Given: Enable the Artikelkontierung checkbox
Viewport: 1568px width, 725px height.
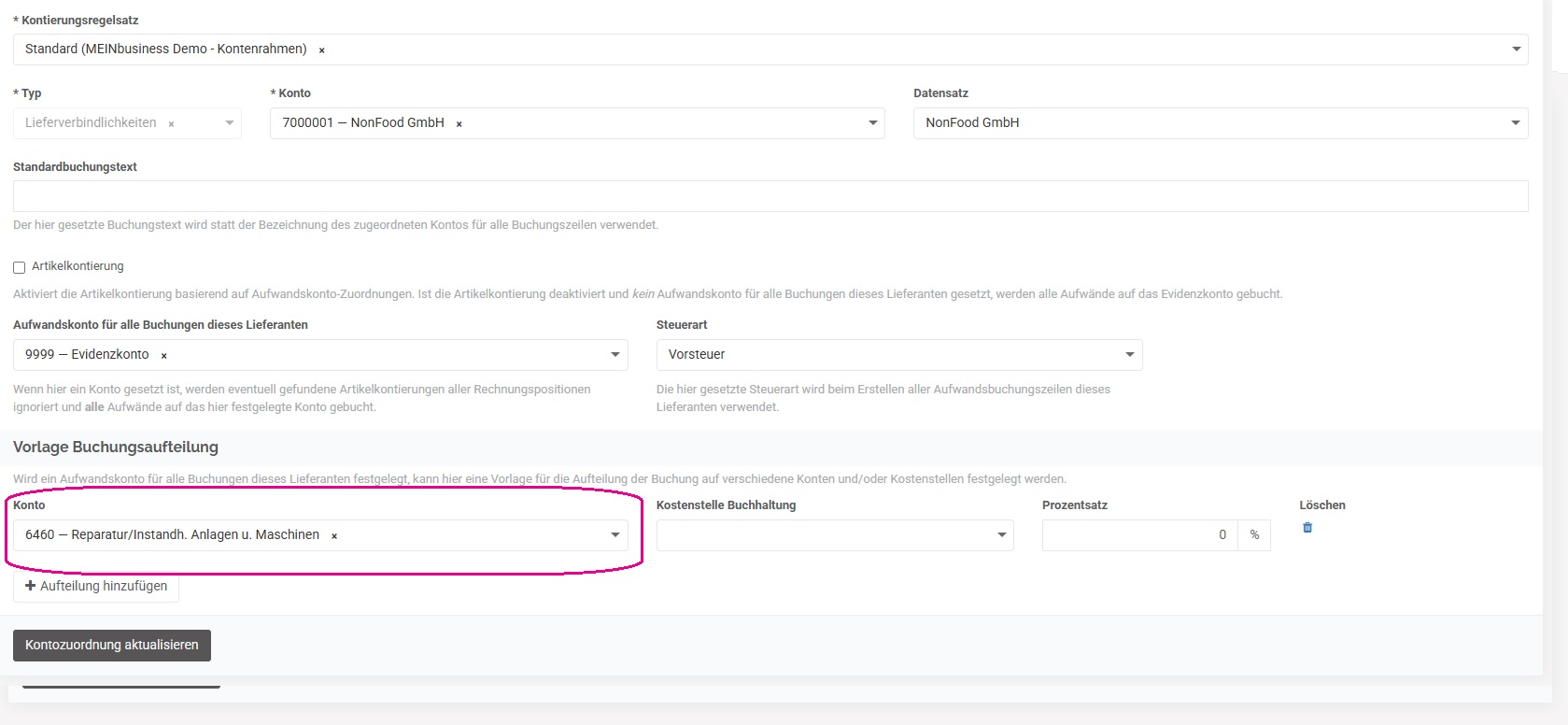Looking at the screenshot, I should 19,267.
